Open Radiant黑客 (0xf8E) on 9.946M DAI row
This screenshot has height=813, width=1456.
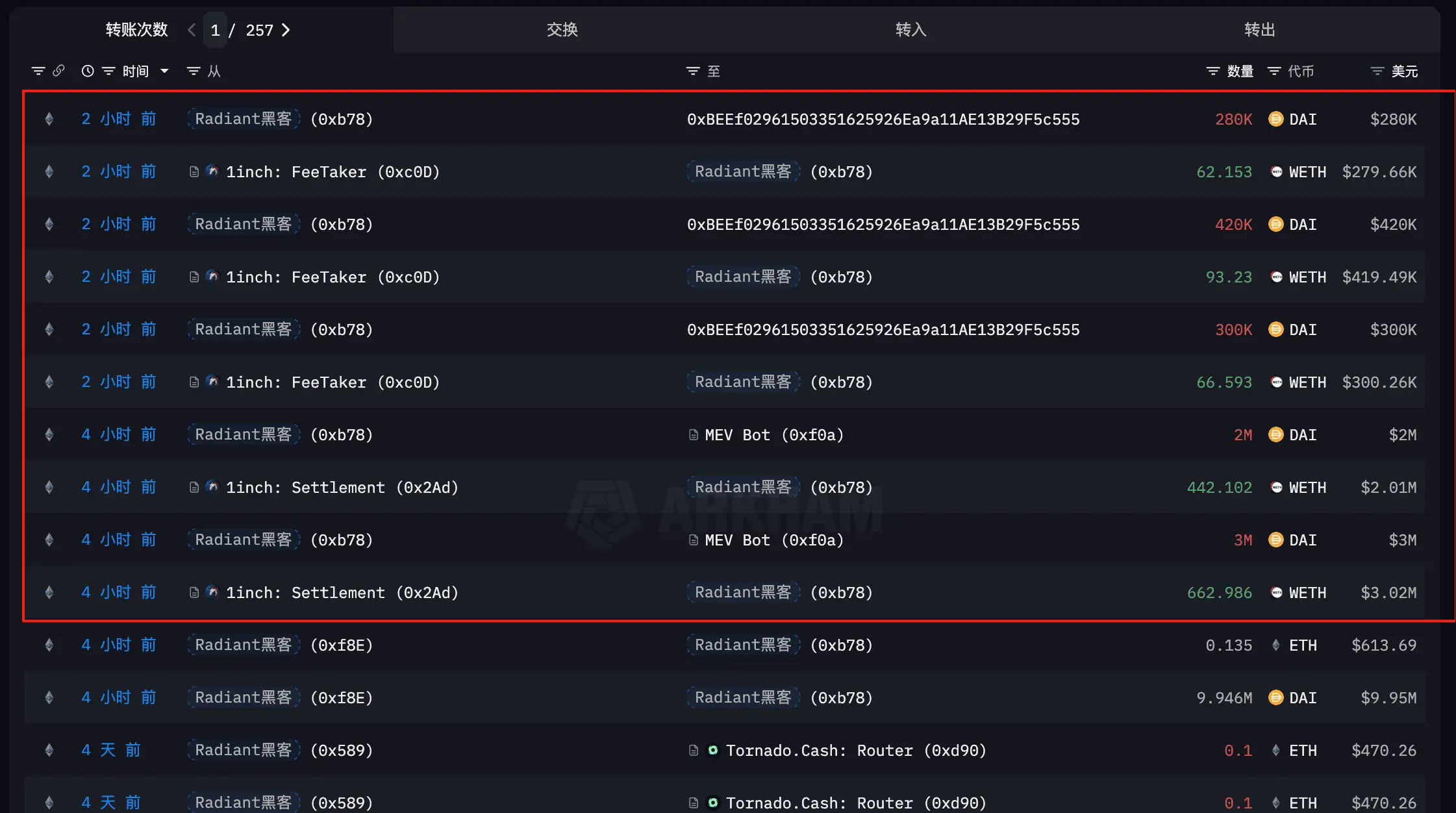(x=280, y=697)
